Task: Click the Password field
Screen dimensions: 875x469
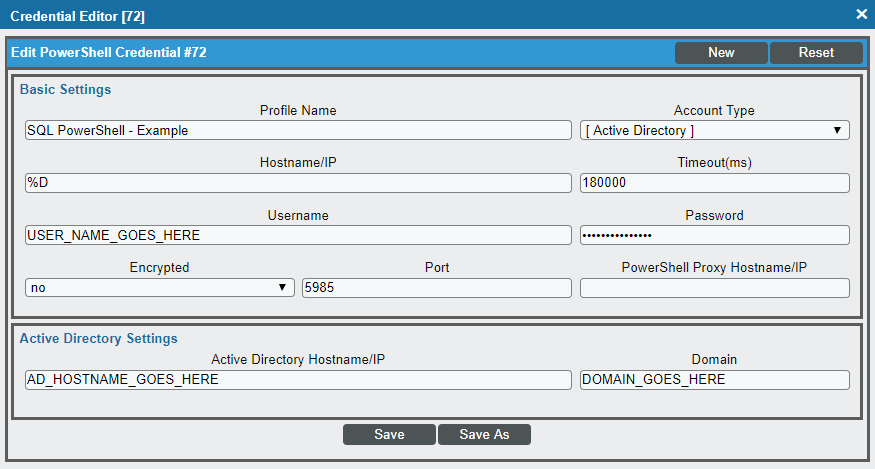Action: [714, 235]
